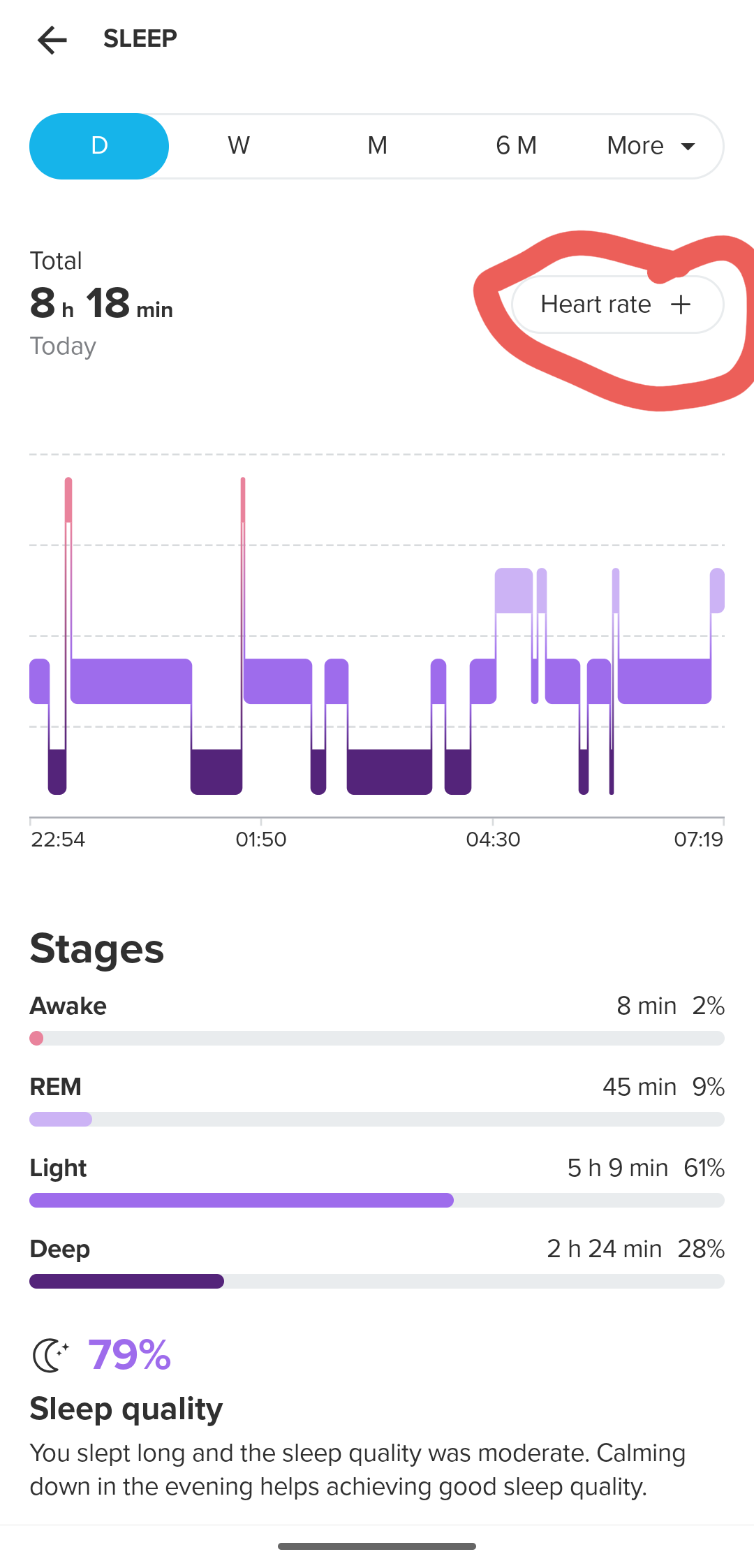The width and height of the screenshot is (754, 1568).
Task: Tap the 04:30 time marker on axis
Action: 493,839
